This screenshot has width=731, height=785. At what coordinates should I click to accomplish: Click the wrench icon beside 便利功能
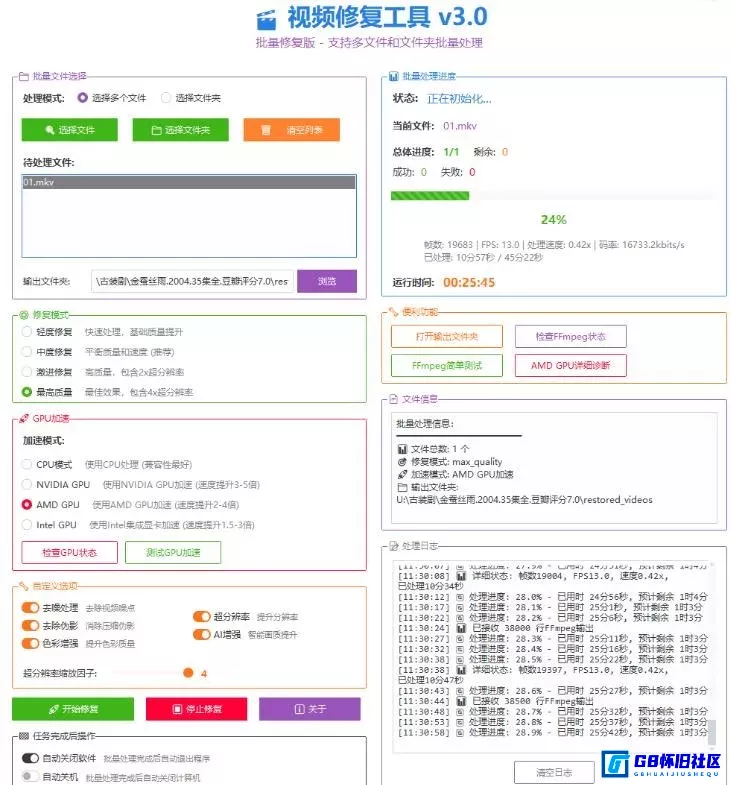[x=394, y=312]
